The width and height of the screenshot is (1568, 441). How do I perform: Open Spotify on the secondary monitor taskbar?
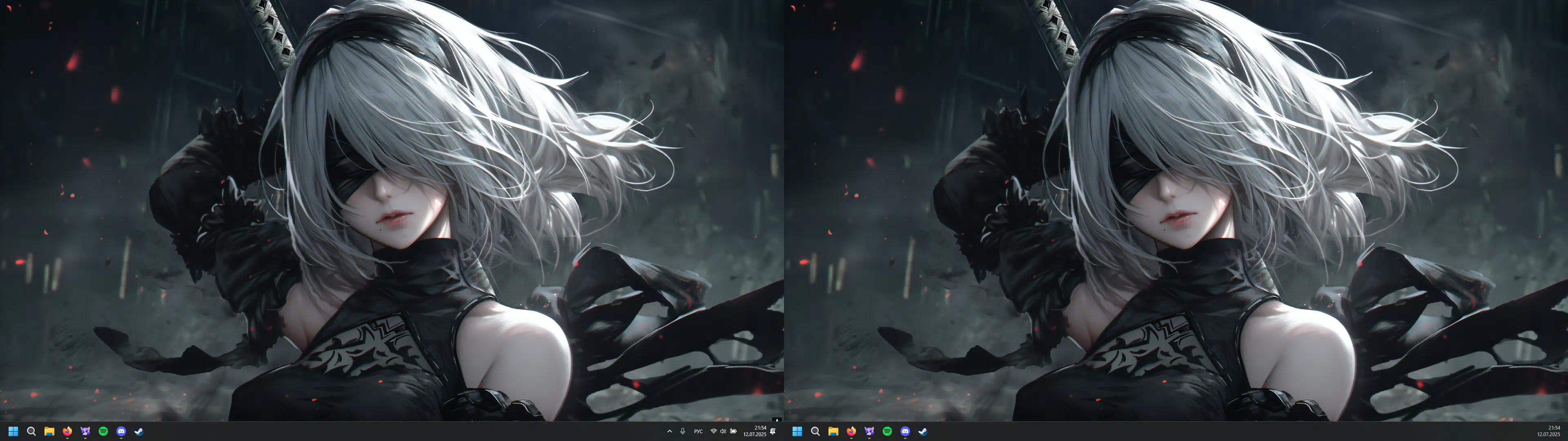coord(887,431)
